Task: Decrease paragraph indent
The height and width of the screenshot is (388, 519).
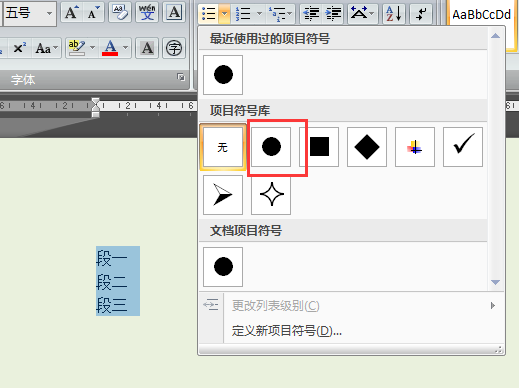Action: [x=311, y=14]
